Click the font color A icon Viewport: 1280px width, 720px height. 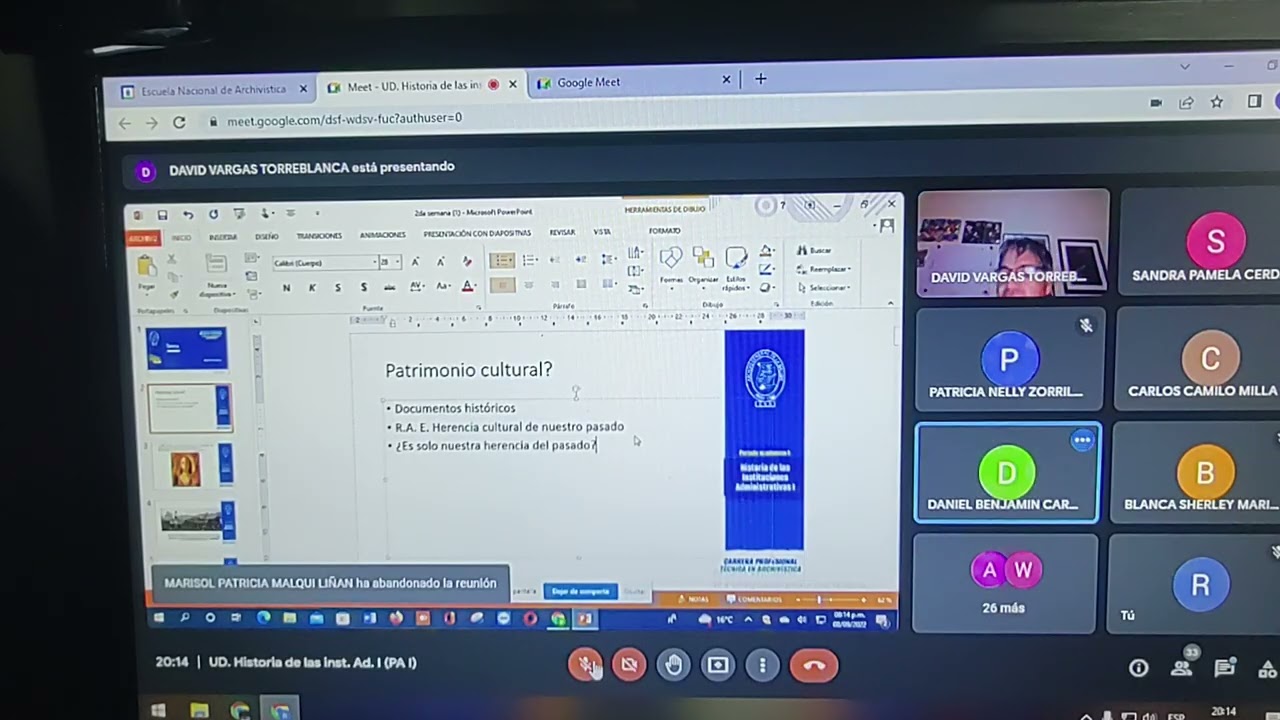click(x=467, y=287)
